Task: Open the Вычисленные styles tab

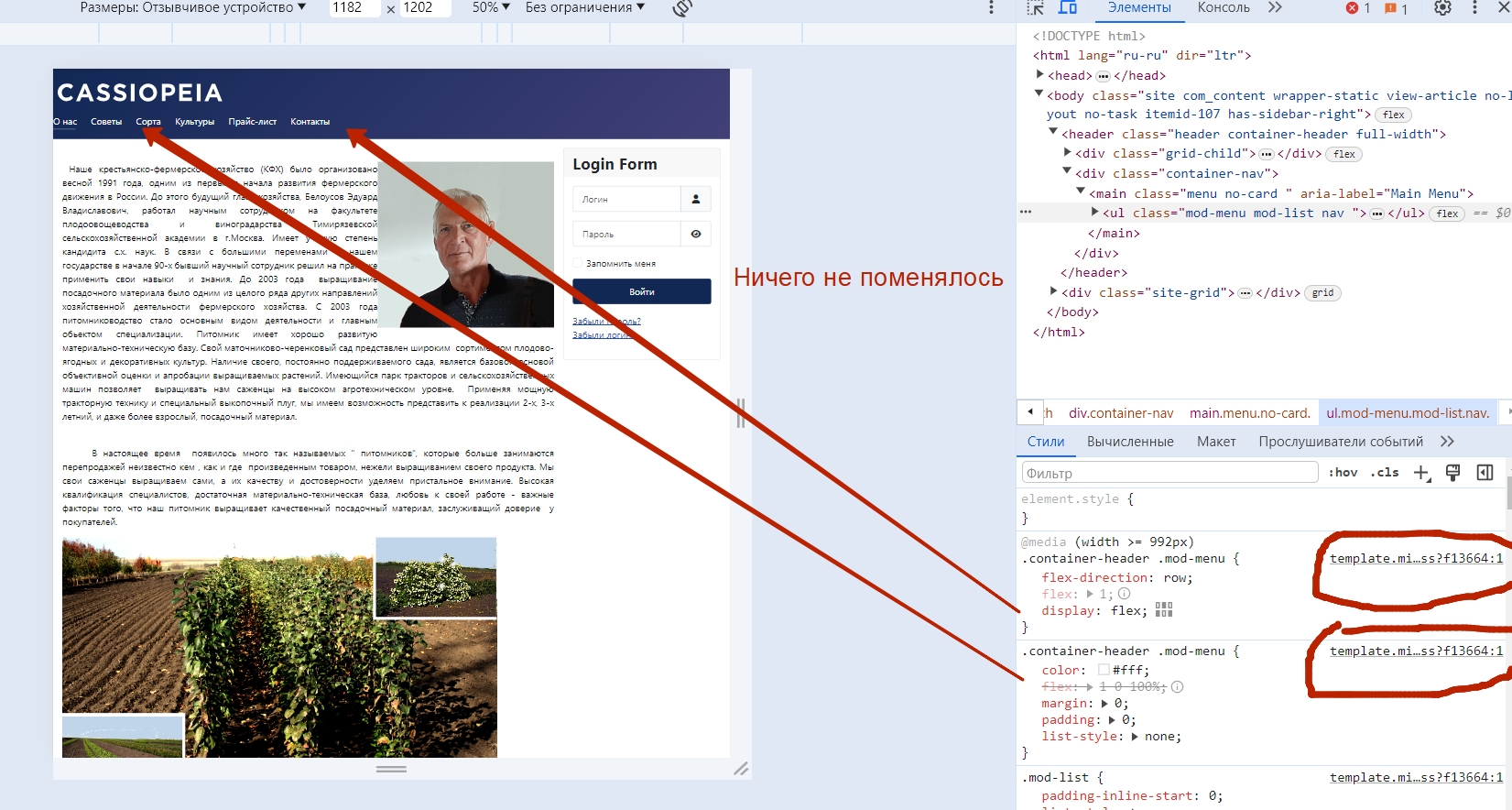Action: tap(1129, 442)
